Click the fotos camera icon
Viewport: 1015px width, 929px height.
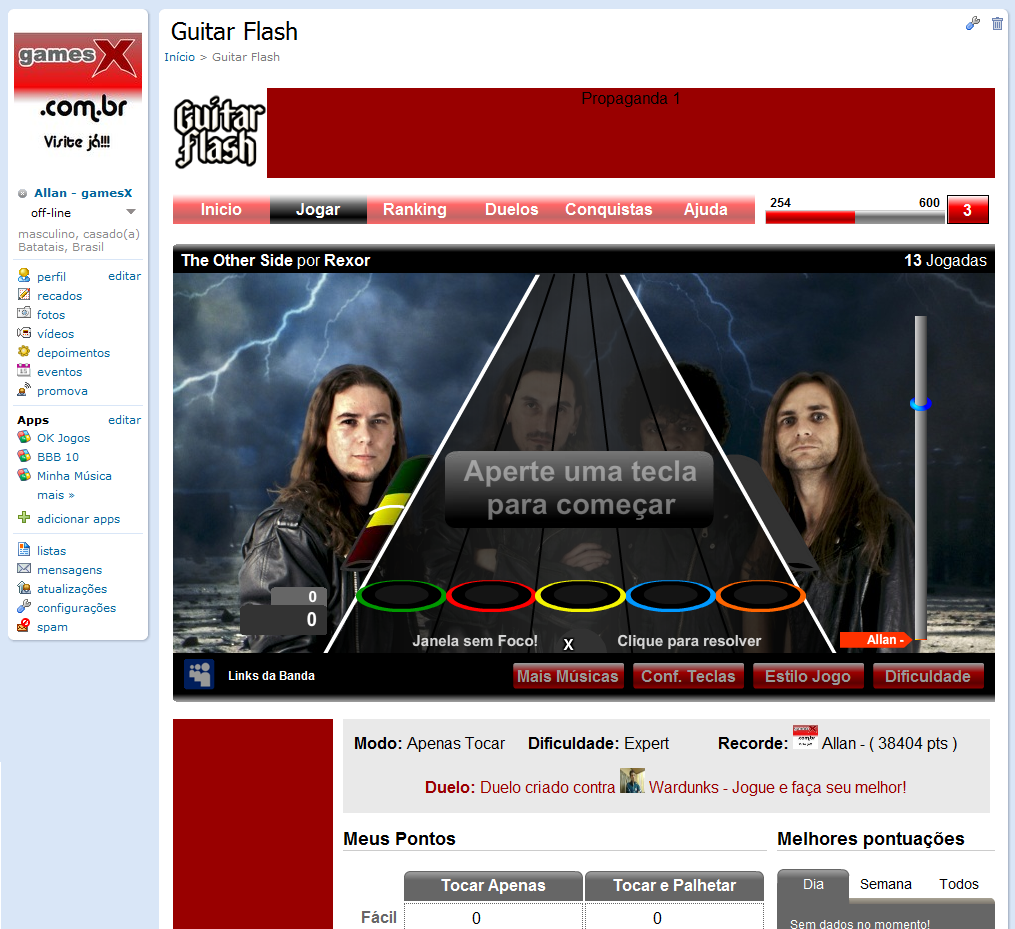24,313
